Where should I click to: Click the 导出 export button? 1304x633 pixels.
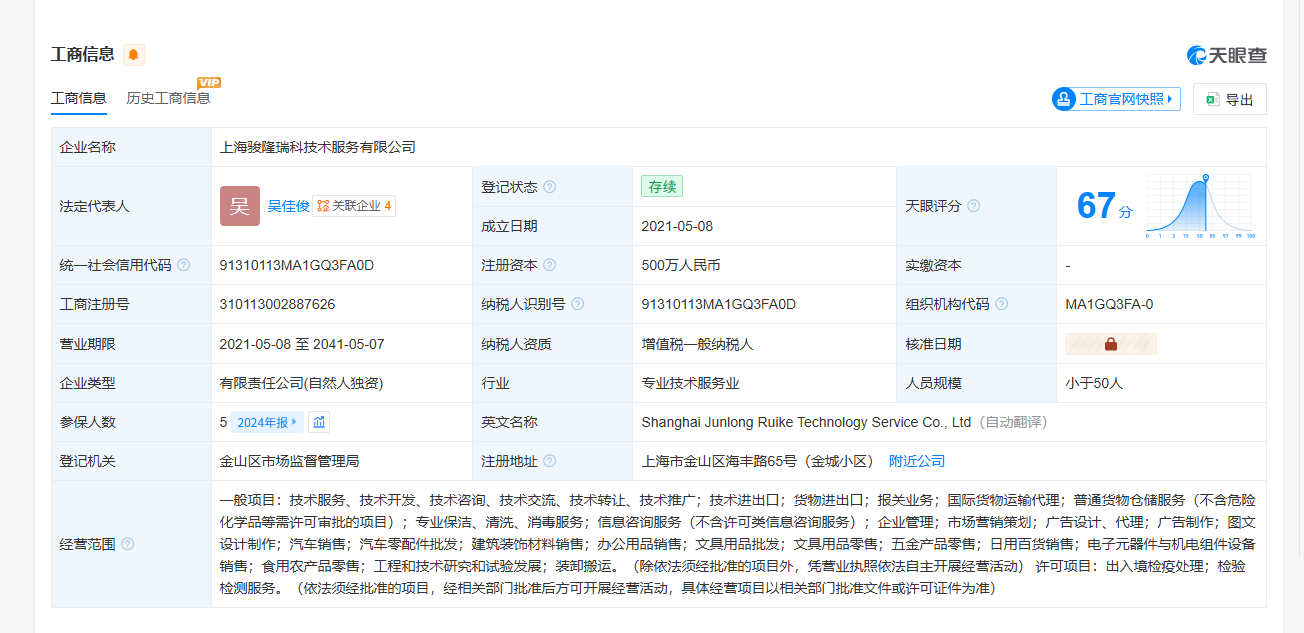[1229, 99]
